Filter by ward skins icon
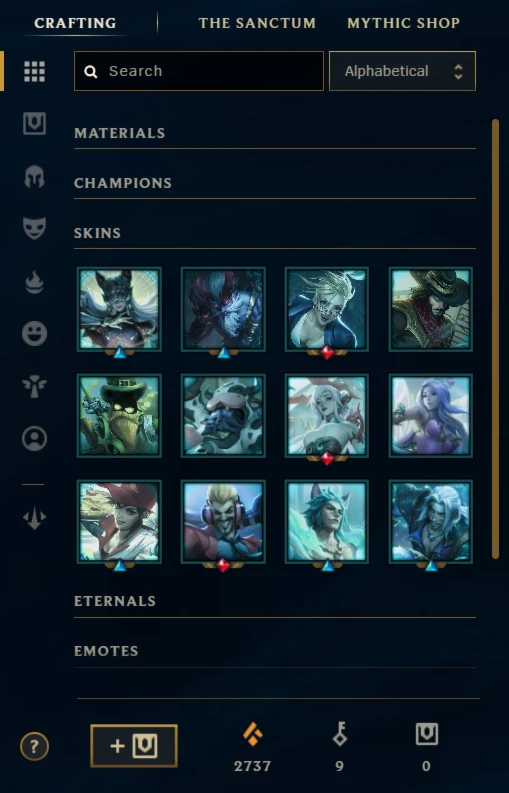The width and height of the screenshot is (509, 793). (34, 387)
